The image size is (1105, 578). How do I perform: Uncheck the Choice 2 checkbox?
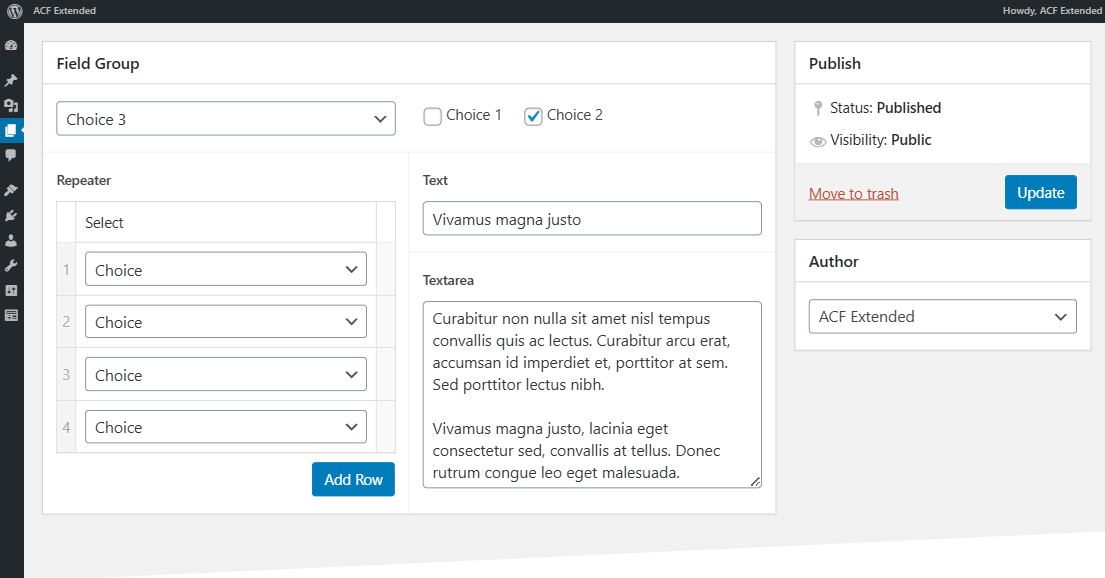click(533, 116)
